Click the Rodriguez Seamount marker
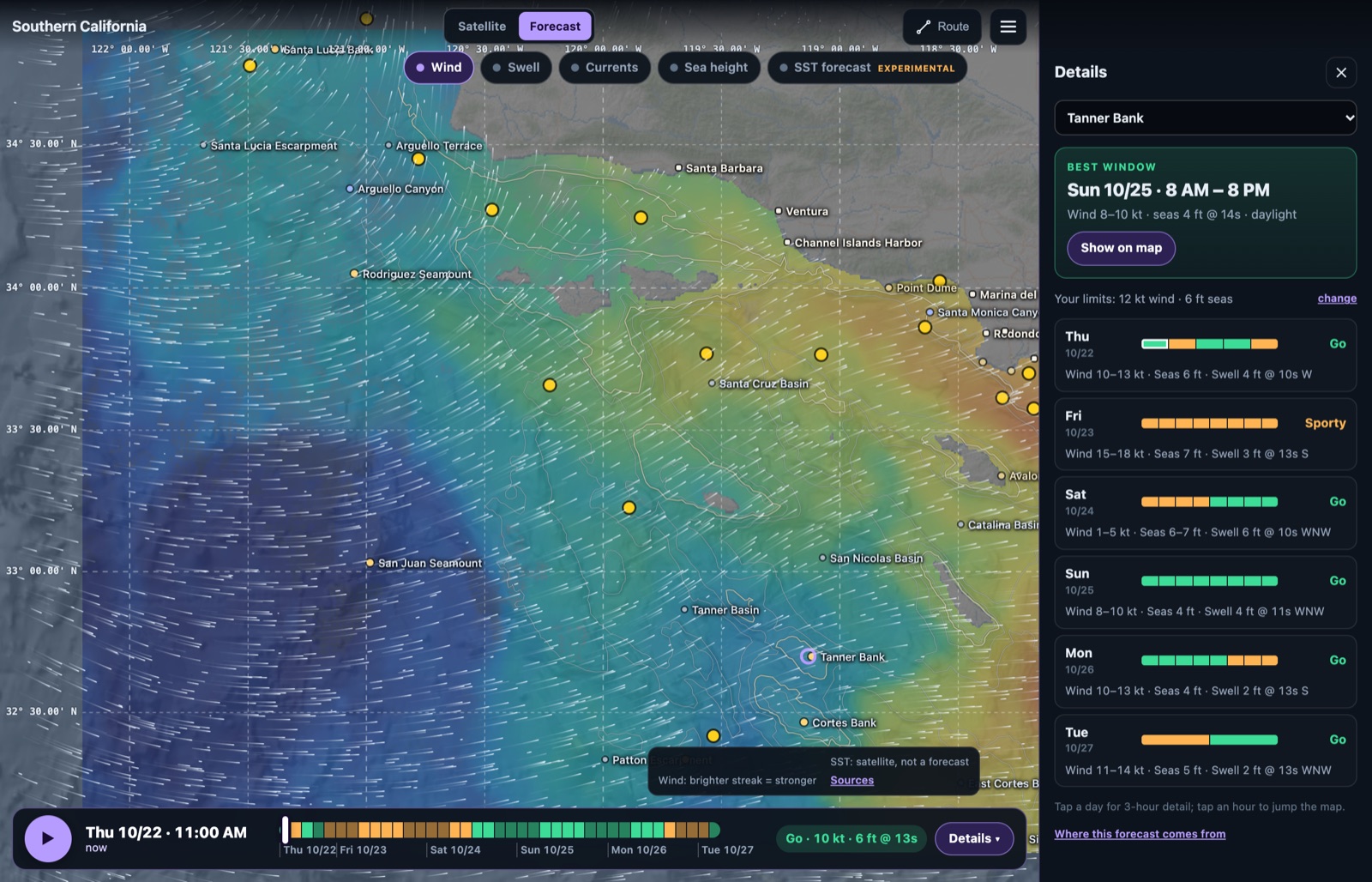 [354, 274]
